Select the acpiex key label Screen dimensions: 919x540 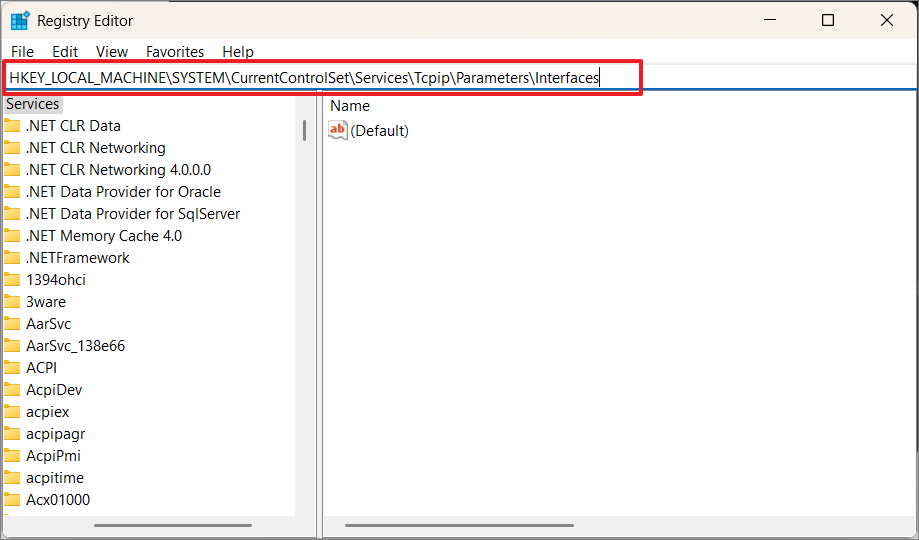47,412
